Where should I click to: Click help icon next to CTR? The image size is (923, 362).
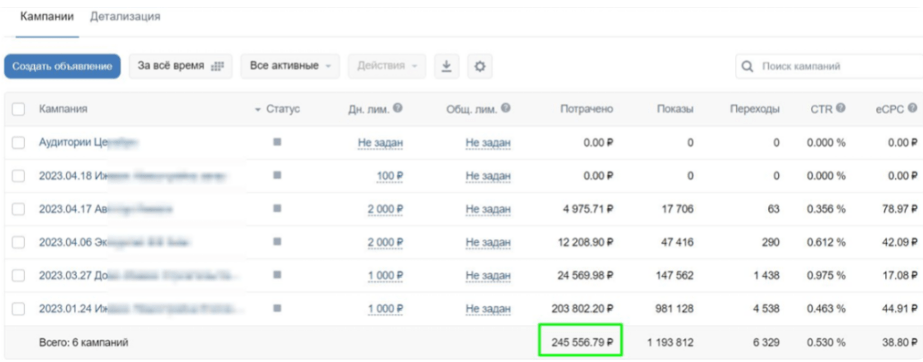pyautogui.click(x=841, y=108)
